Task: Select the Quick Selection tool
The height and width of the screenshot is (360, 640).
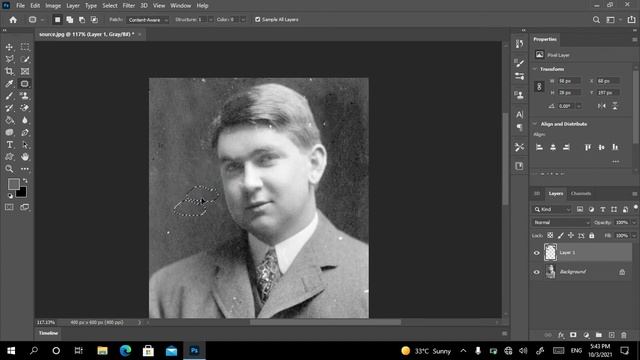Action: pyautogui.click(x=25, y=59)
